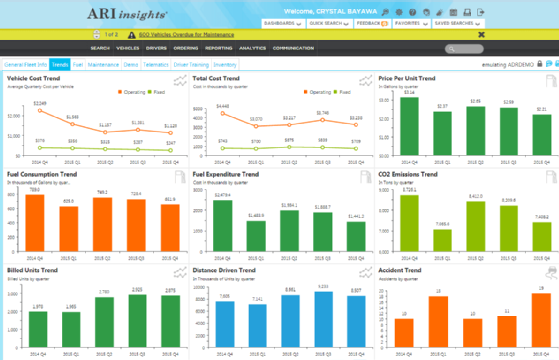Image resolution: width=559 pixels, height=360 pixels.
Task: Click the logout icon
Action: click(x=481, y=12)
